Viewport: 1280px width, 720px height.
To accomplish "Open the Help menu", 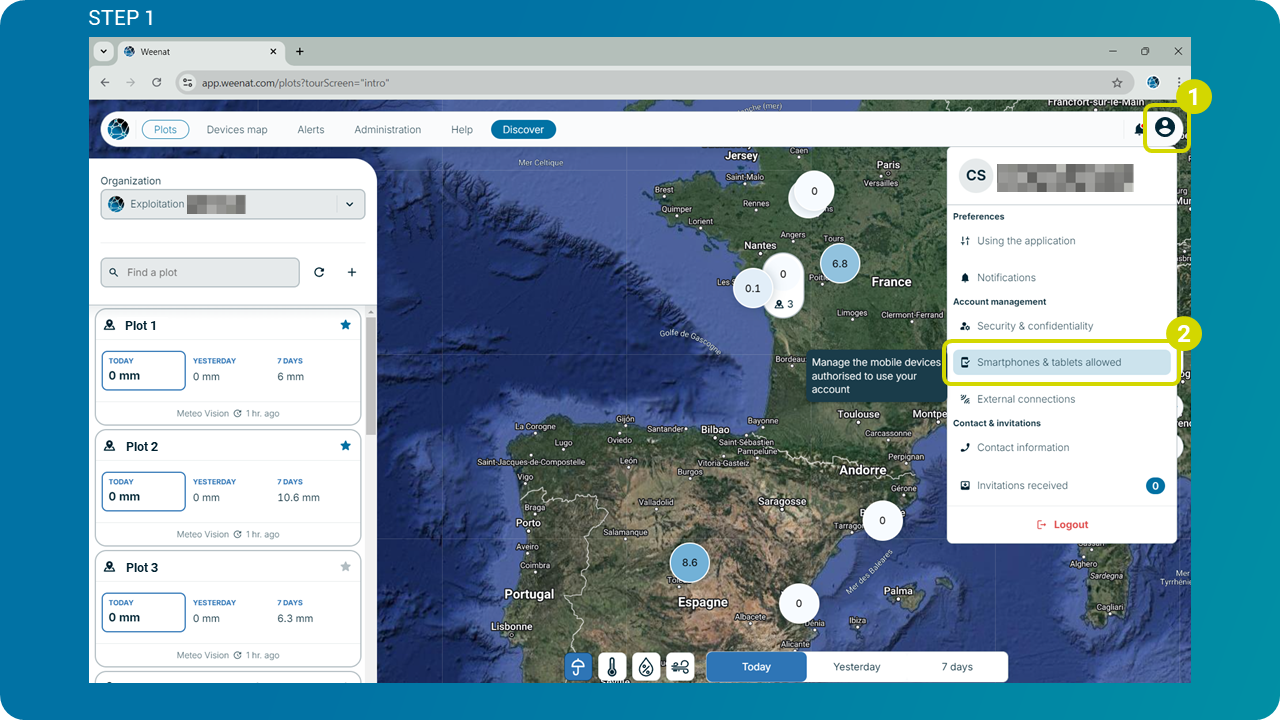I will (462, 129).
